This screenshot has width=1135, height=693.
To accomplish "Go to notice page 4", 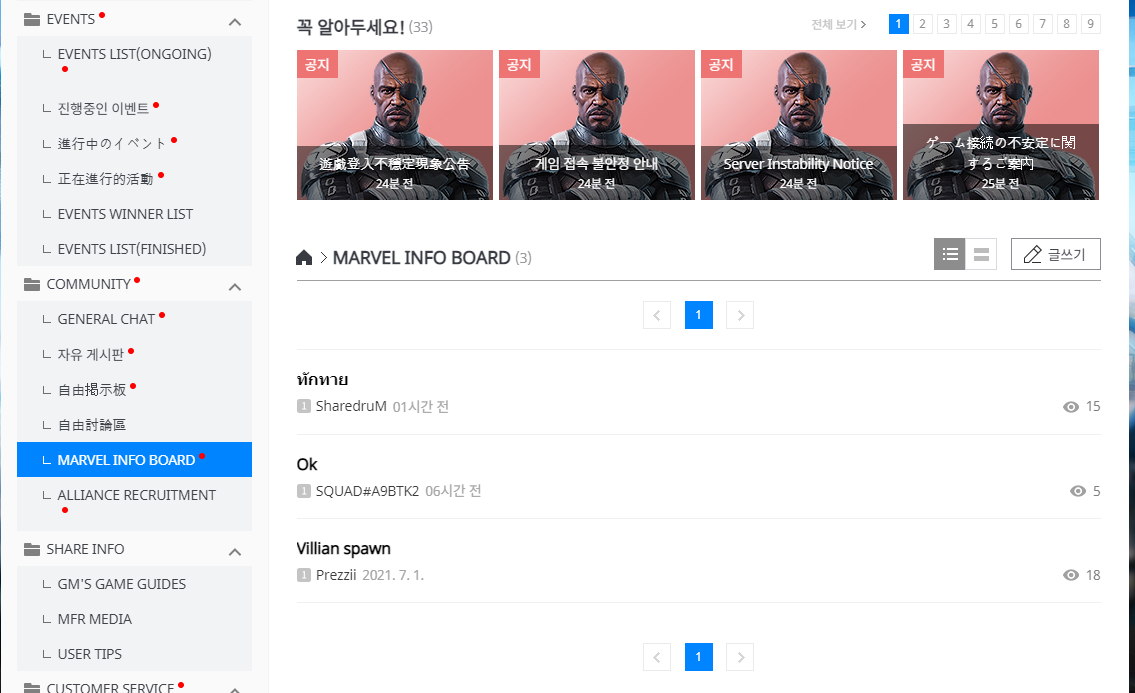I will click(x=971, y=24).
